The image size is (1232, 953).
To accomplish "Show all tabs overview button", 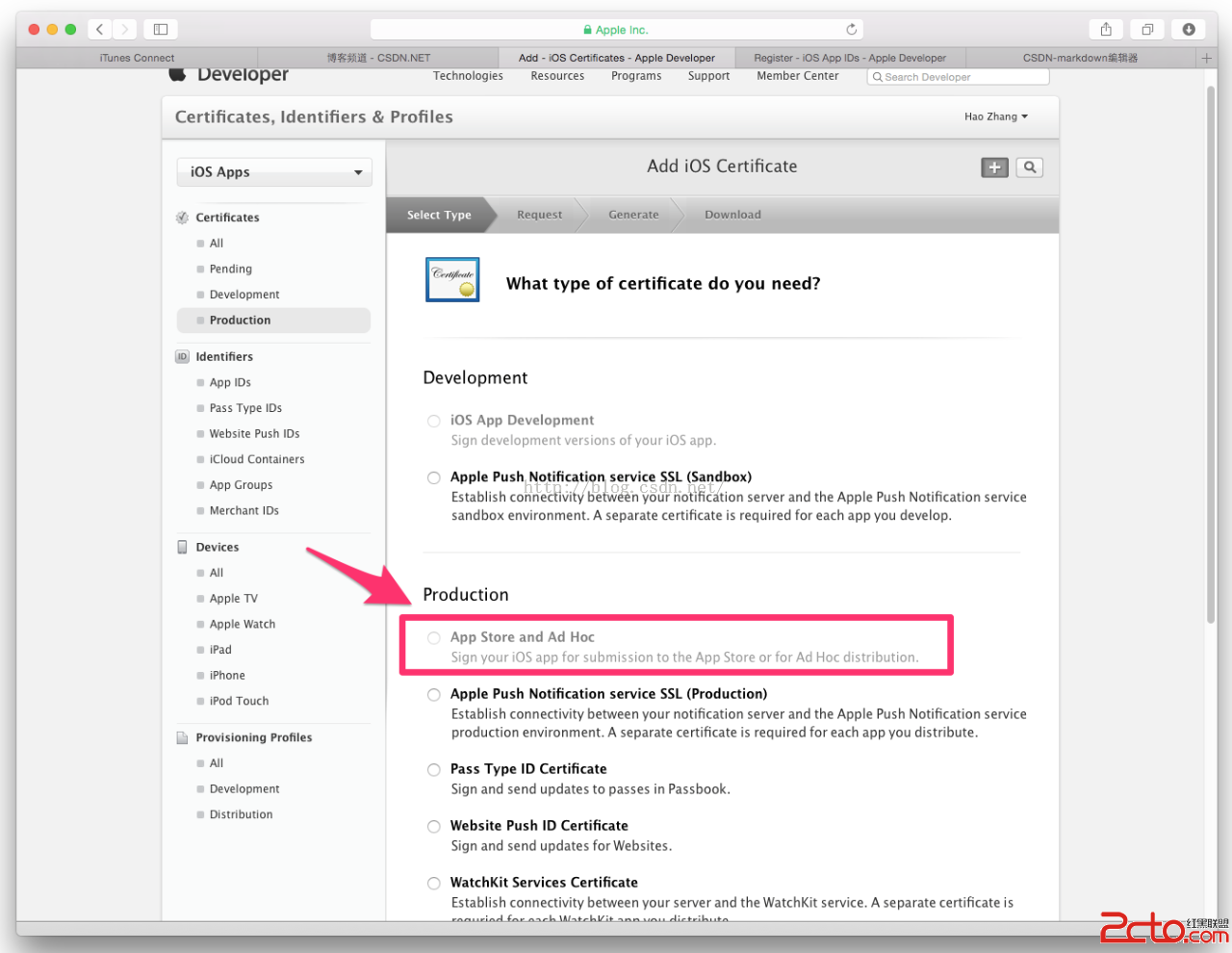I will (x=1147, y=29).
